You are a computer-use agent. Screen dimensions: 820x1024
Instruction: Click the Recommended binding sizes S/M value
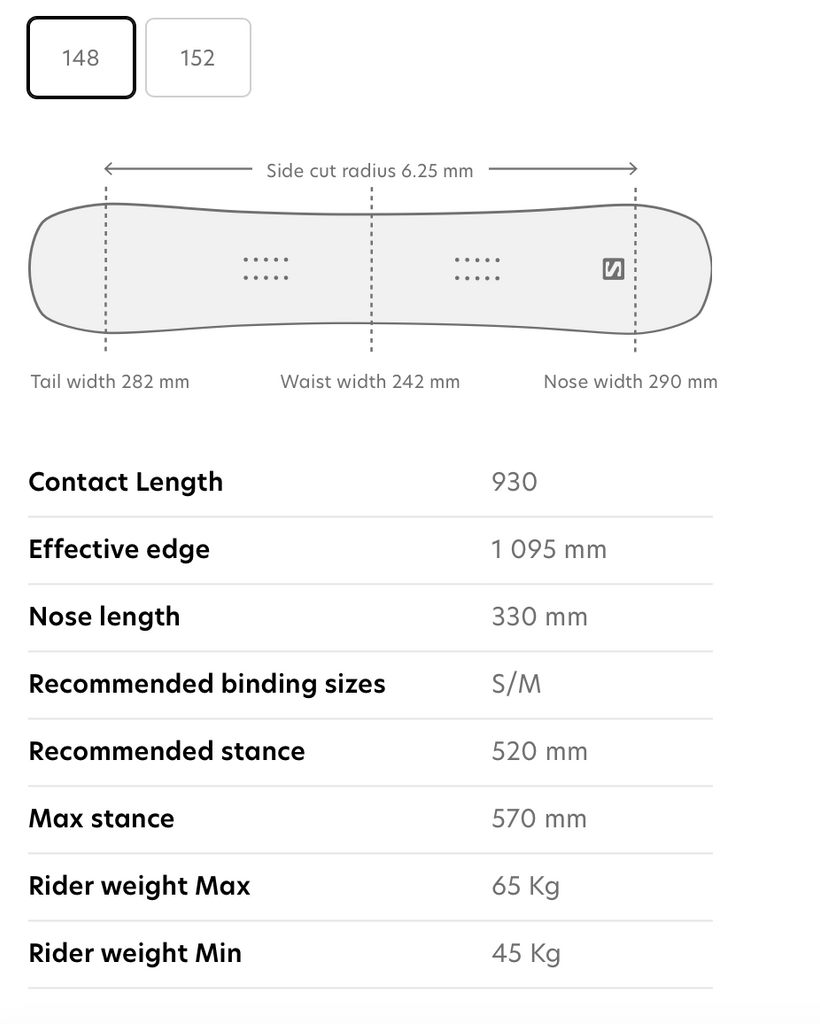(x=516, y=684)
